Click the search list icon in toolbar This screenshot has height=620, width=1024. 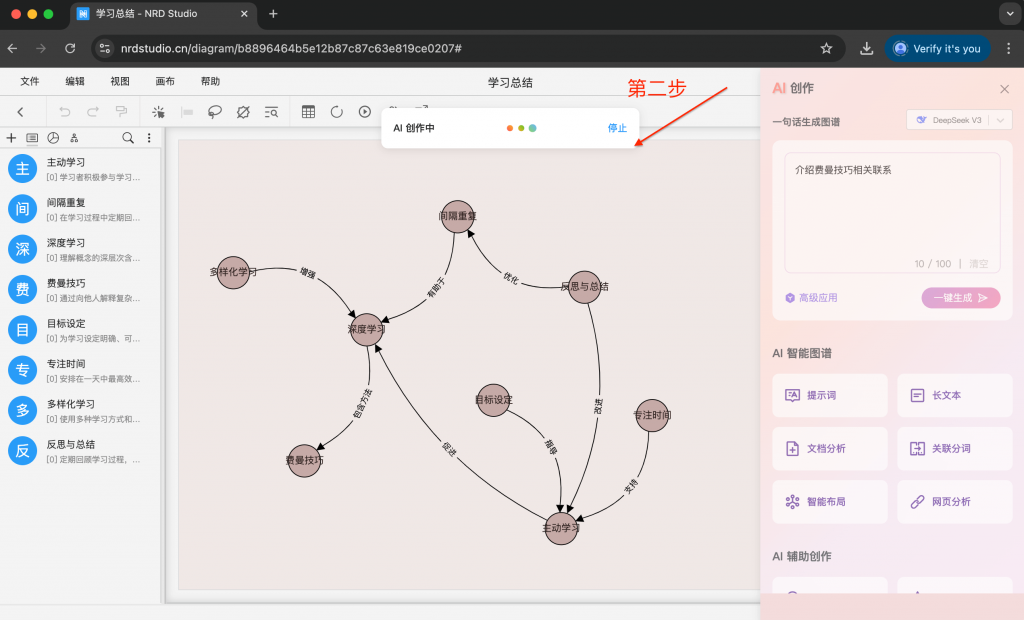coord(271,112)
